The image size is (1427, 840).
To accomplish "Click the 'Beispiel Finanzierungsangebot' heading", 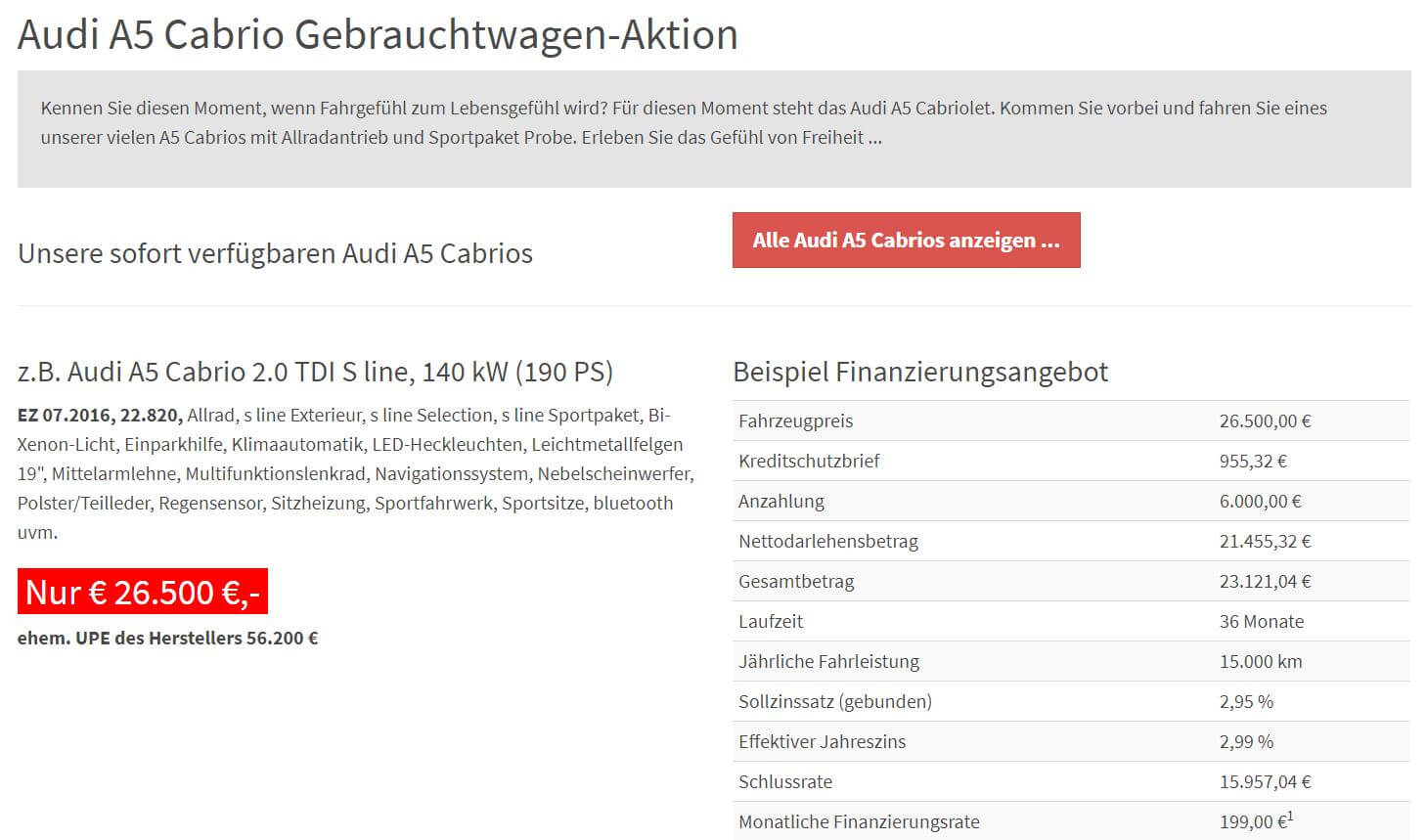I will coord(920,373).
